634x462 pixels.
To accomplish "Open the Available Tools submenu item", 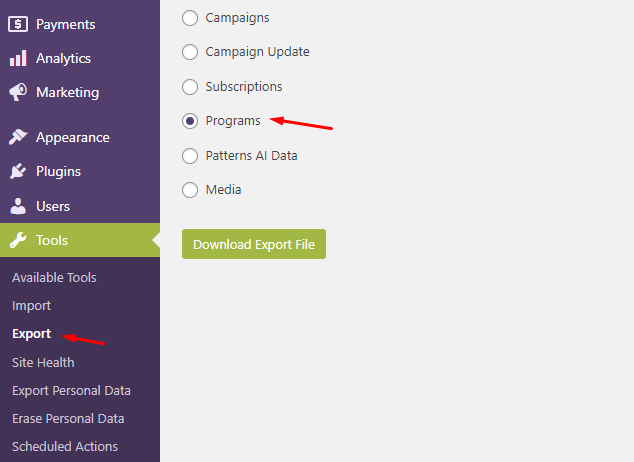I will (54, 278).
